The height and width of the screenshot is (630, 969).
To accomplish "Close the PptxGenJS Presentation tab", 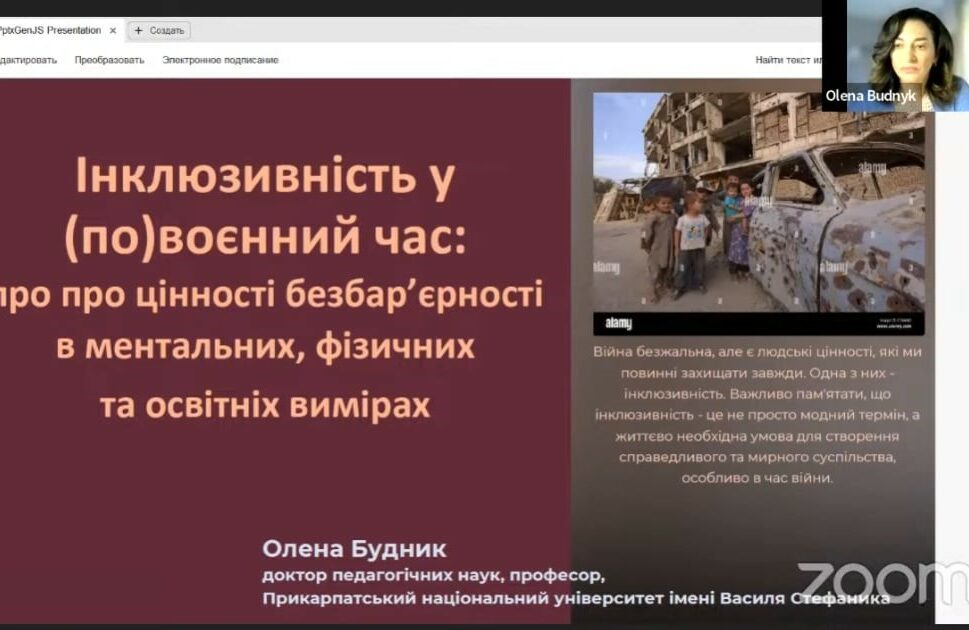I will coord(113,31).
